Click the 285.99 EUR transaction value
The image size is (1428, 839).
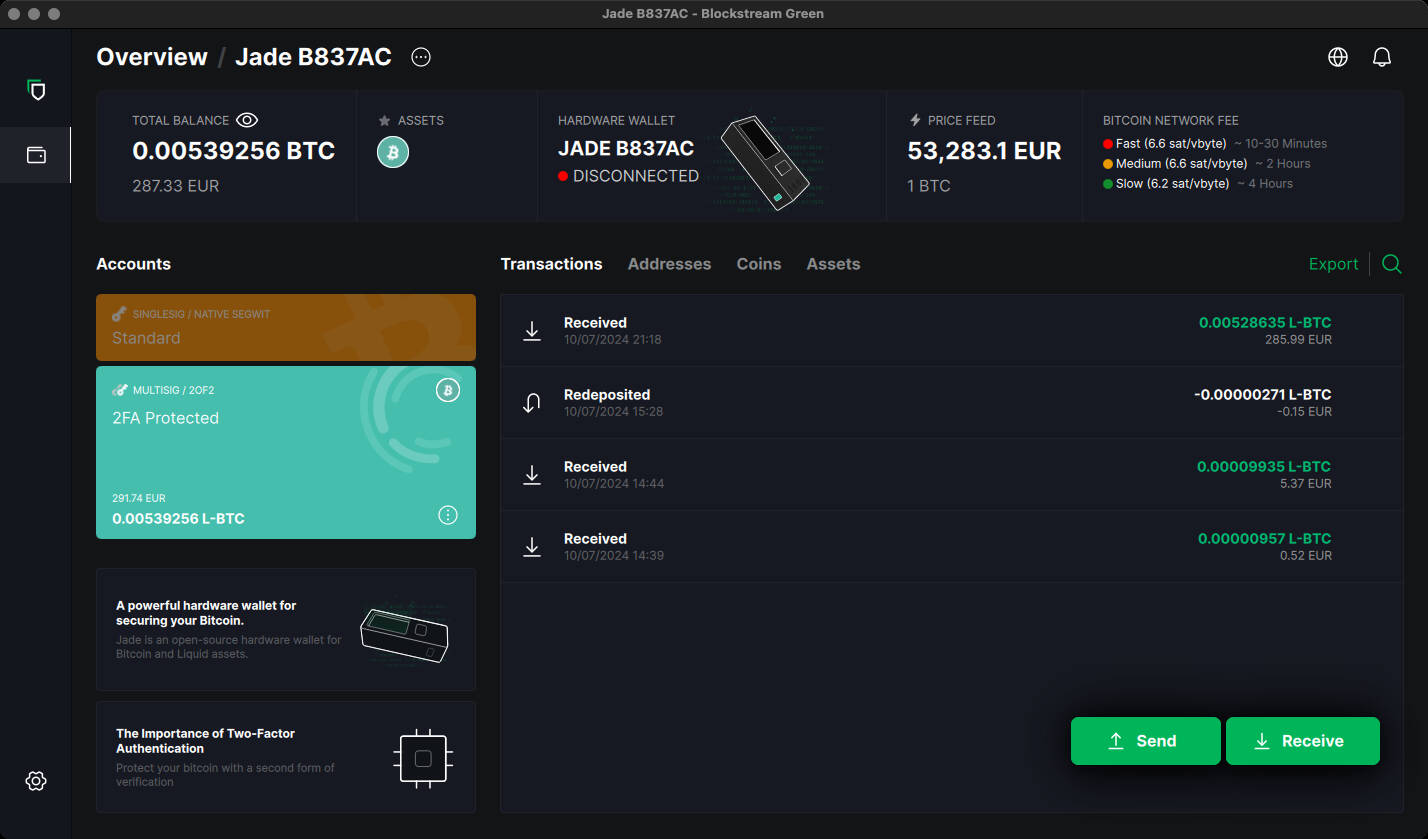point(1298,340)
